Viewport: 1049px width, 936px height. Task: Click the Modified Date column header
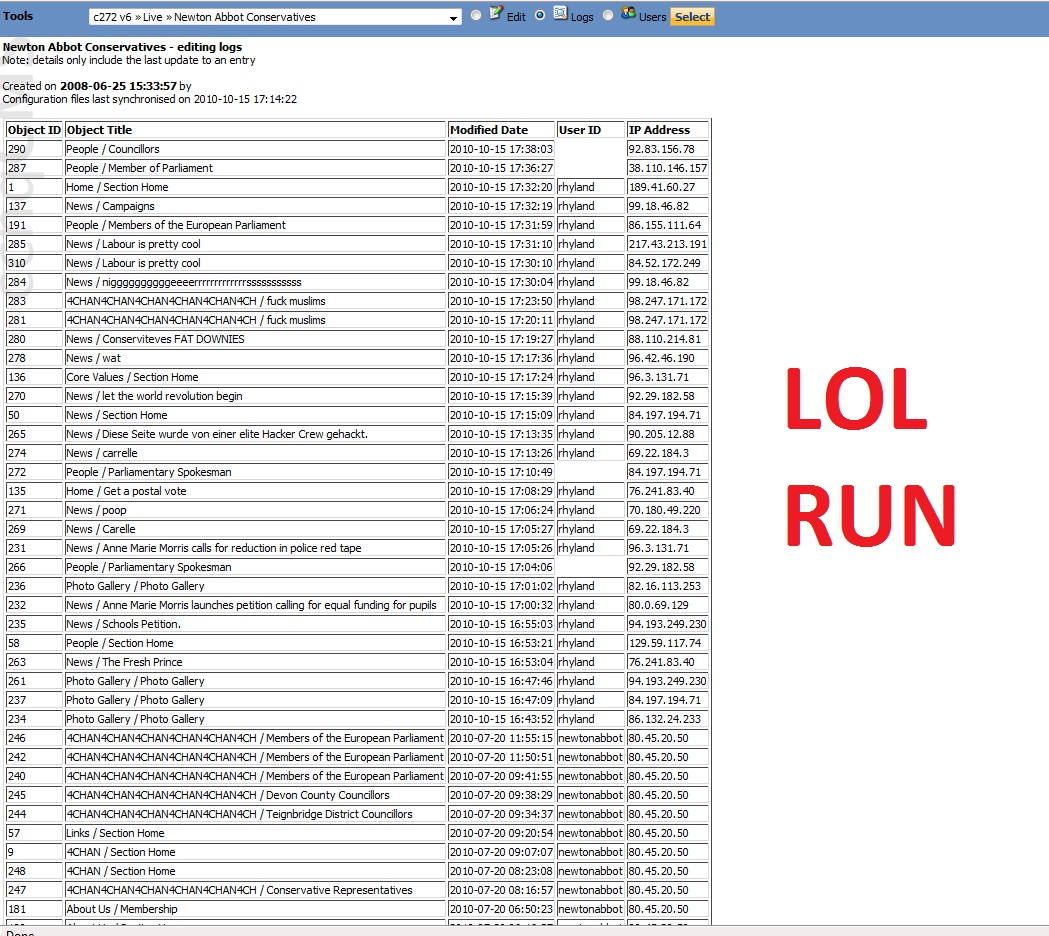(501, 130)
